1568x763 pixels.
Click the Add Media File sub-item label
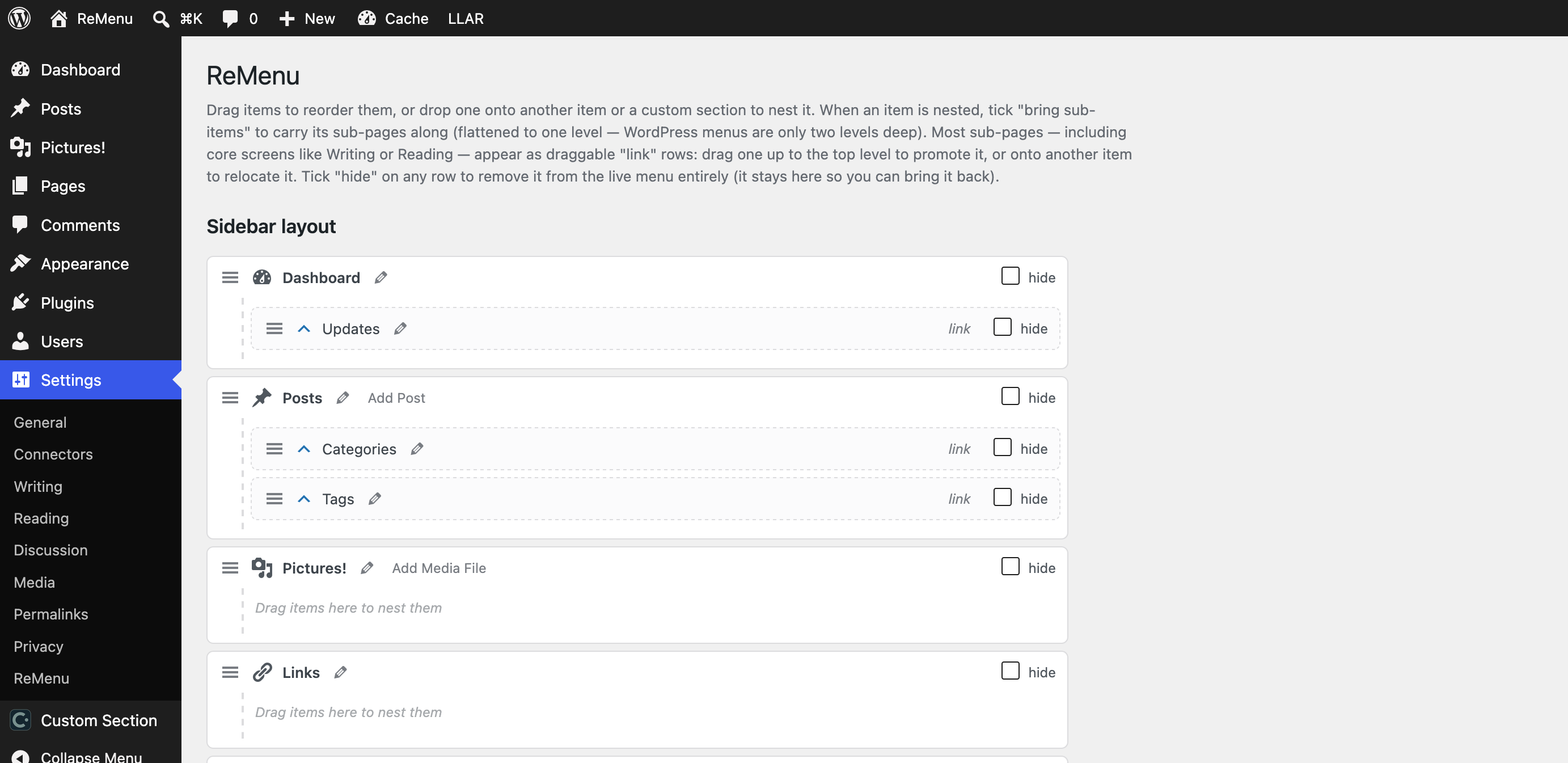pyautogui.click(x=439, y=568)
